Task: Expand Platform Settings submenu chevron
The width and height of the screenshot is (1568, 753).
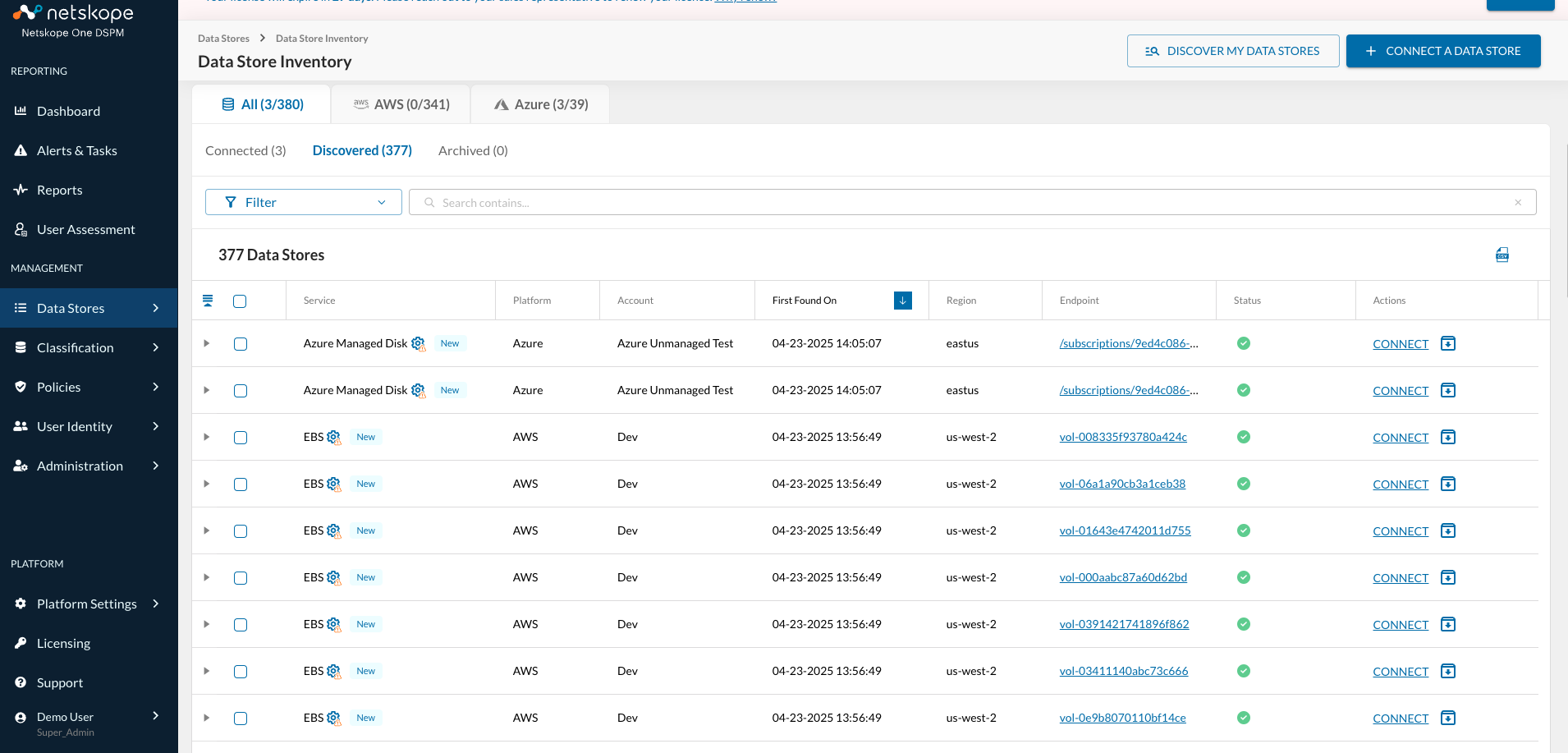Action: pyautogui.click(x=156, y=604)
